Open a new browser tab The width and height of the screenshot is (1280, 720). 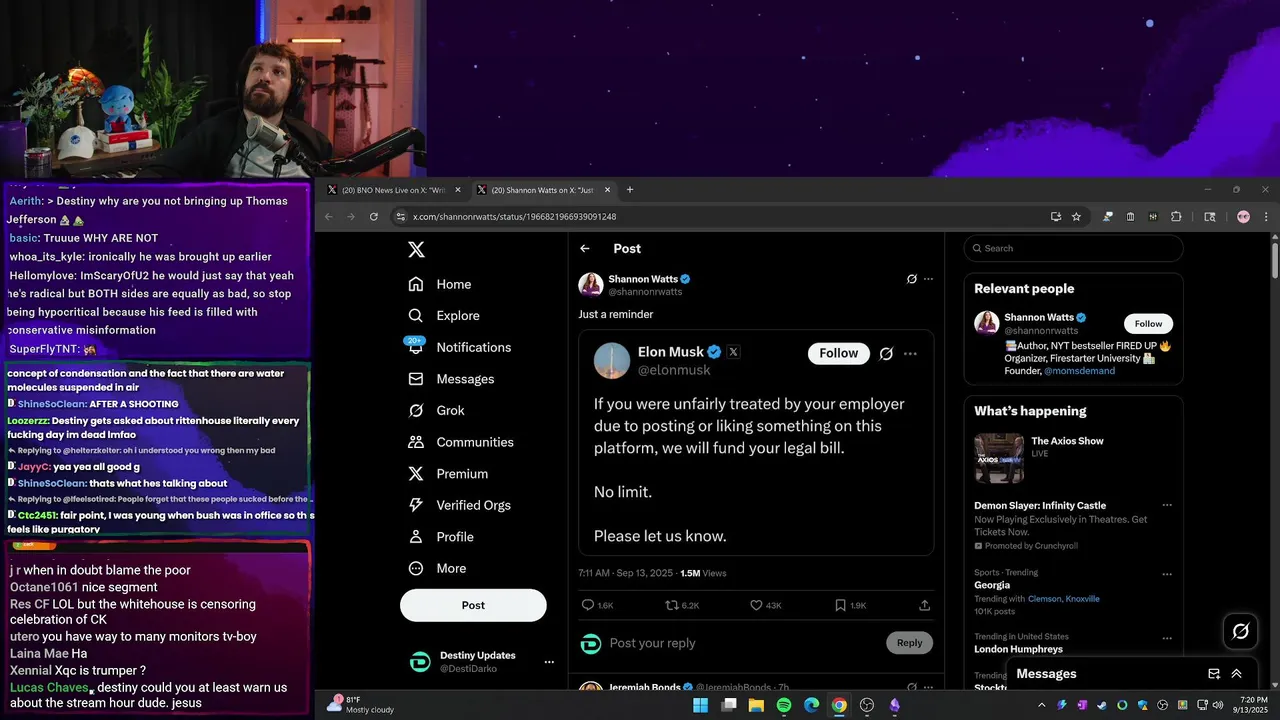coord(630,190)
